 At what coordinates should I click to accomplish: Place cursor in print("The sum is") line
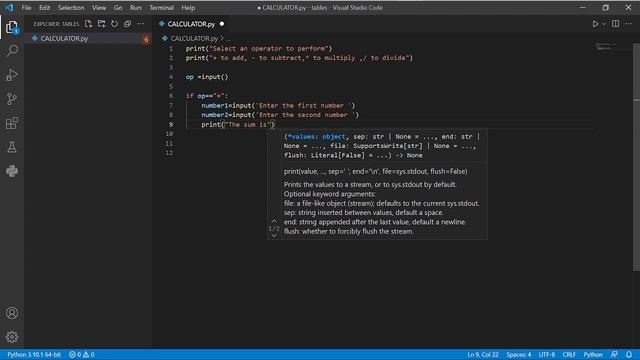tap(238, 124)
